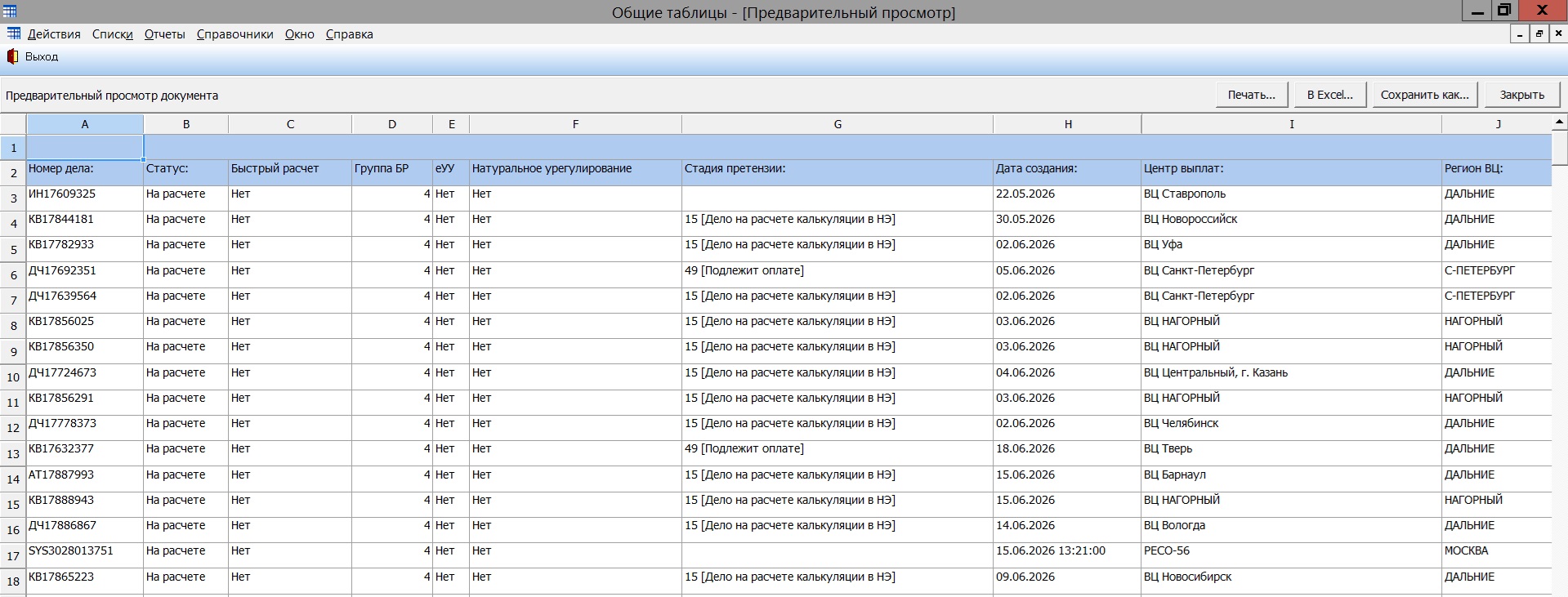1568x597 pixels.
Task: Open the Справочники menu
Action: point(235,34)
